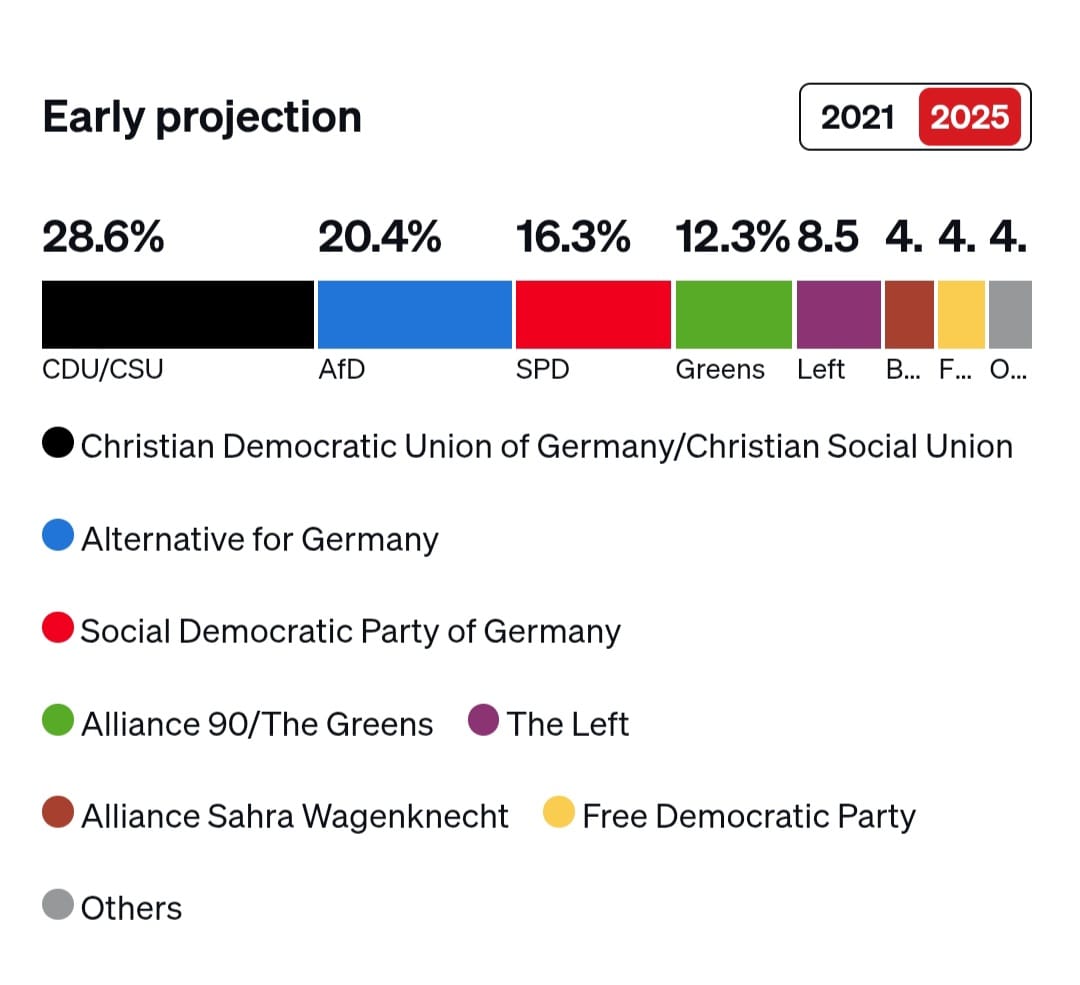Click the gray Others legend dot
Viewport: 1080px width, 985px height.
58,907
